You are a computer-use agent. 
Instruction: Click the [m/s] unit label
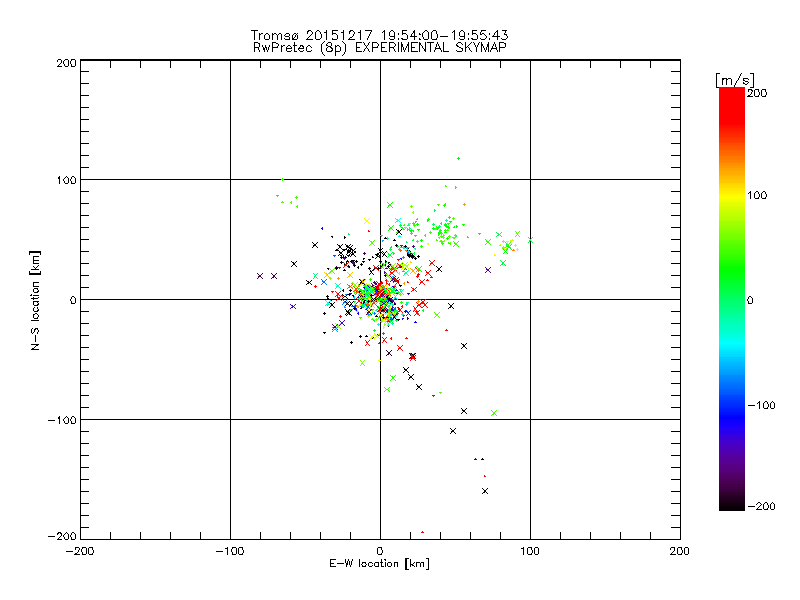pos(735,80)
